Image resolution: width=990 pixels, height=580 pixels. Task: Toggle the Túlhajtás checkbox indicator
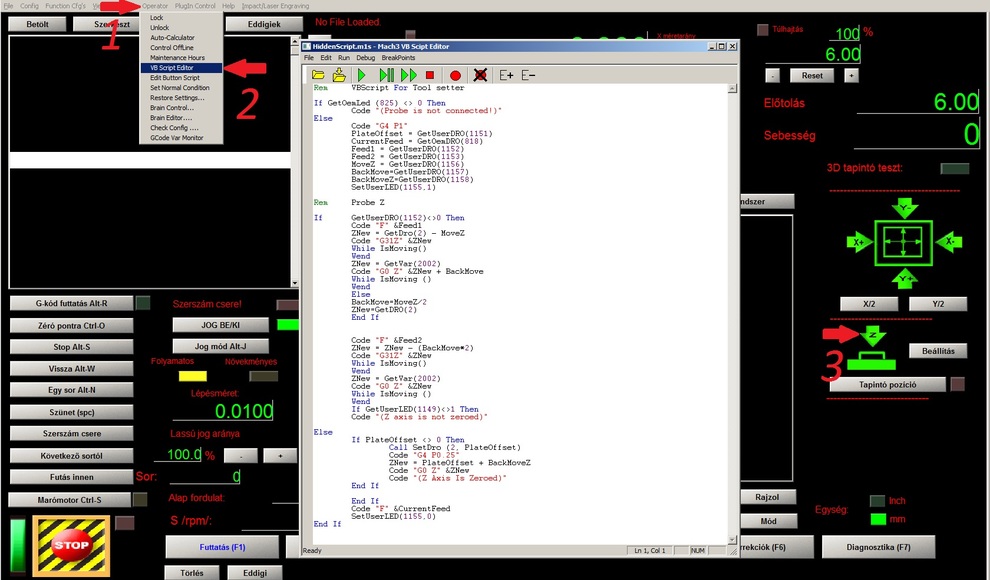click(763, 30)
